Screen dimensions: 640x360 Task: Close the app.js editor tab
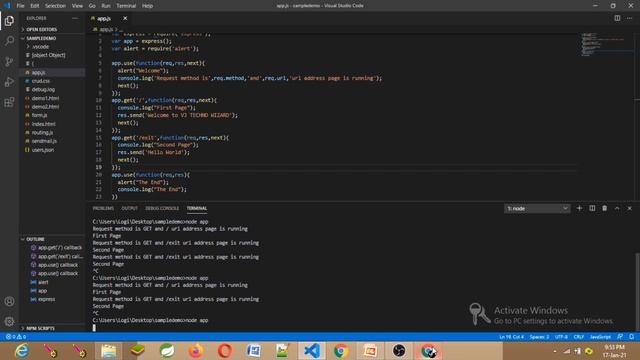(x=125, y=18)
